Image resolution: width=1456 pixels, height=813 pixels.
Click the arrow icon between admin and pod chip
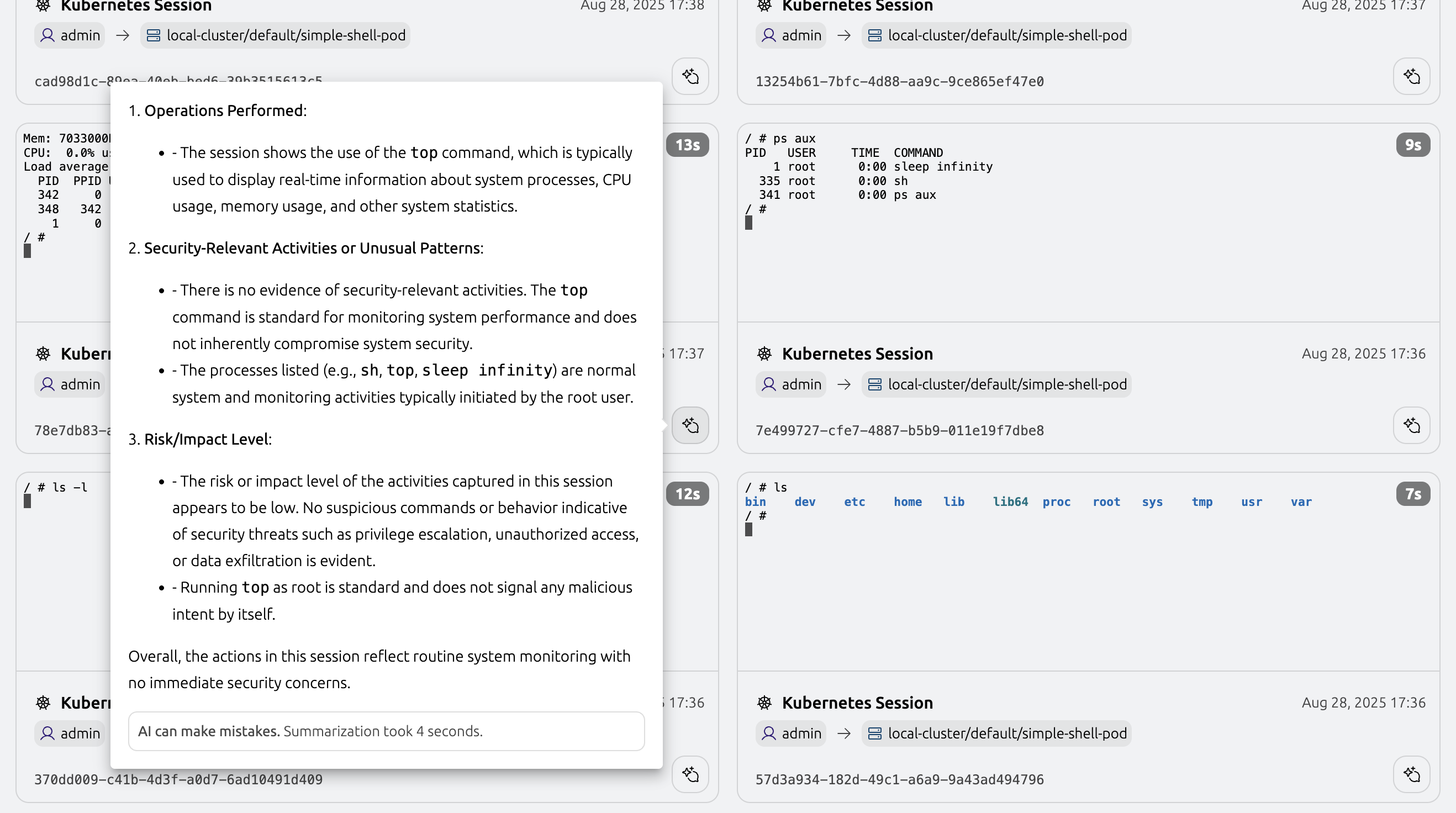click(x=843, y=35)
